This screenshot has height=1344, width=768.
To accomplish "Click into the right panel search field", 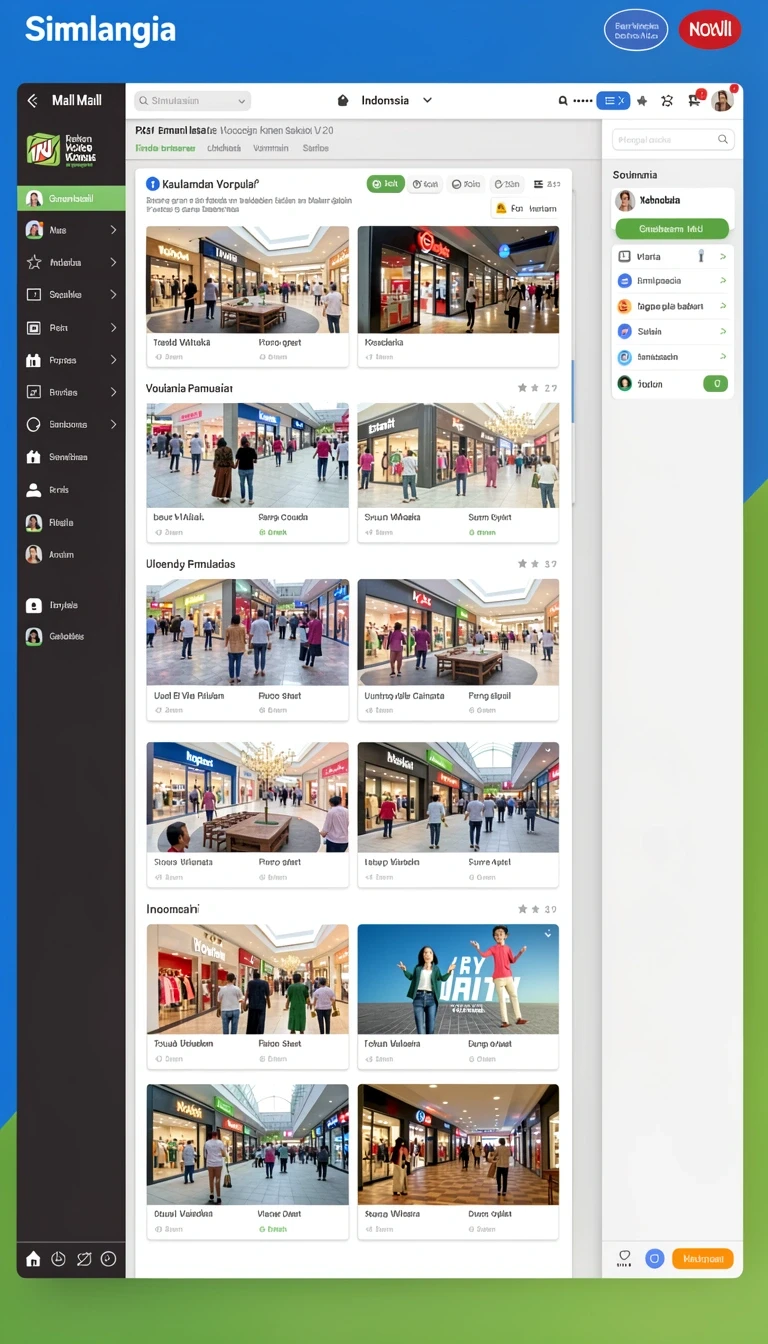I will (673, 140).
